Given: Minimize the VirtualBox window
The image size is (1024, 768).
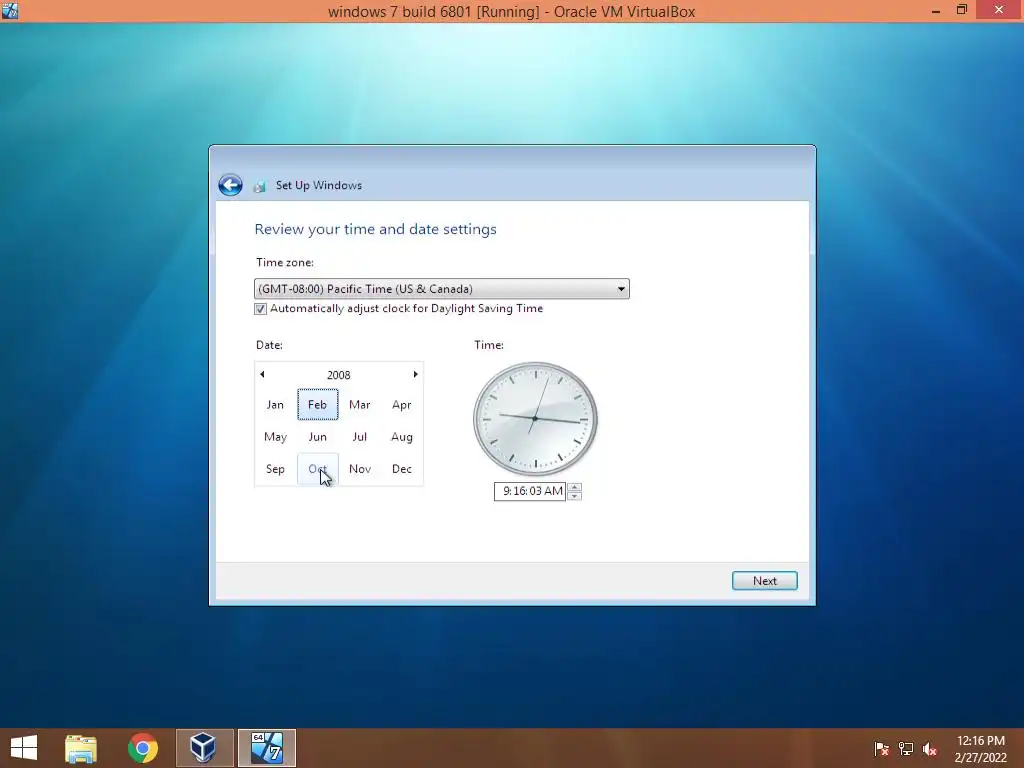Looking at the screenshot, I should (936, 11).
